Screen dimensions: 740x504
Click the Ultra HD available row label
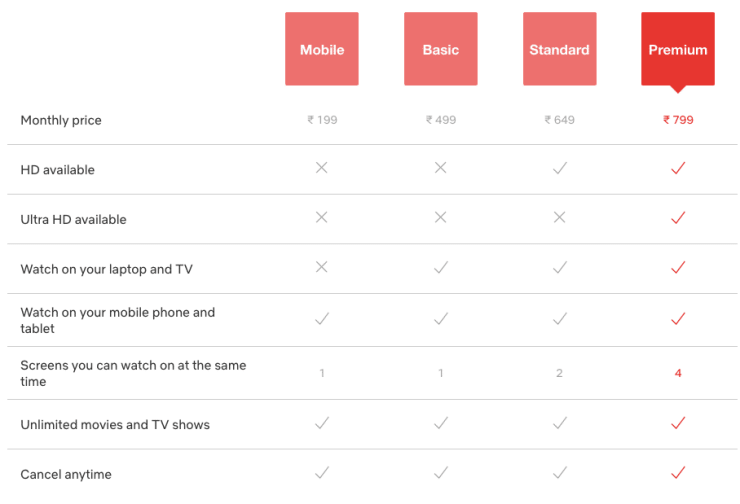pos(74,219)
